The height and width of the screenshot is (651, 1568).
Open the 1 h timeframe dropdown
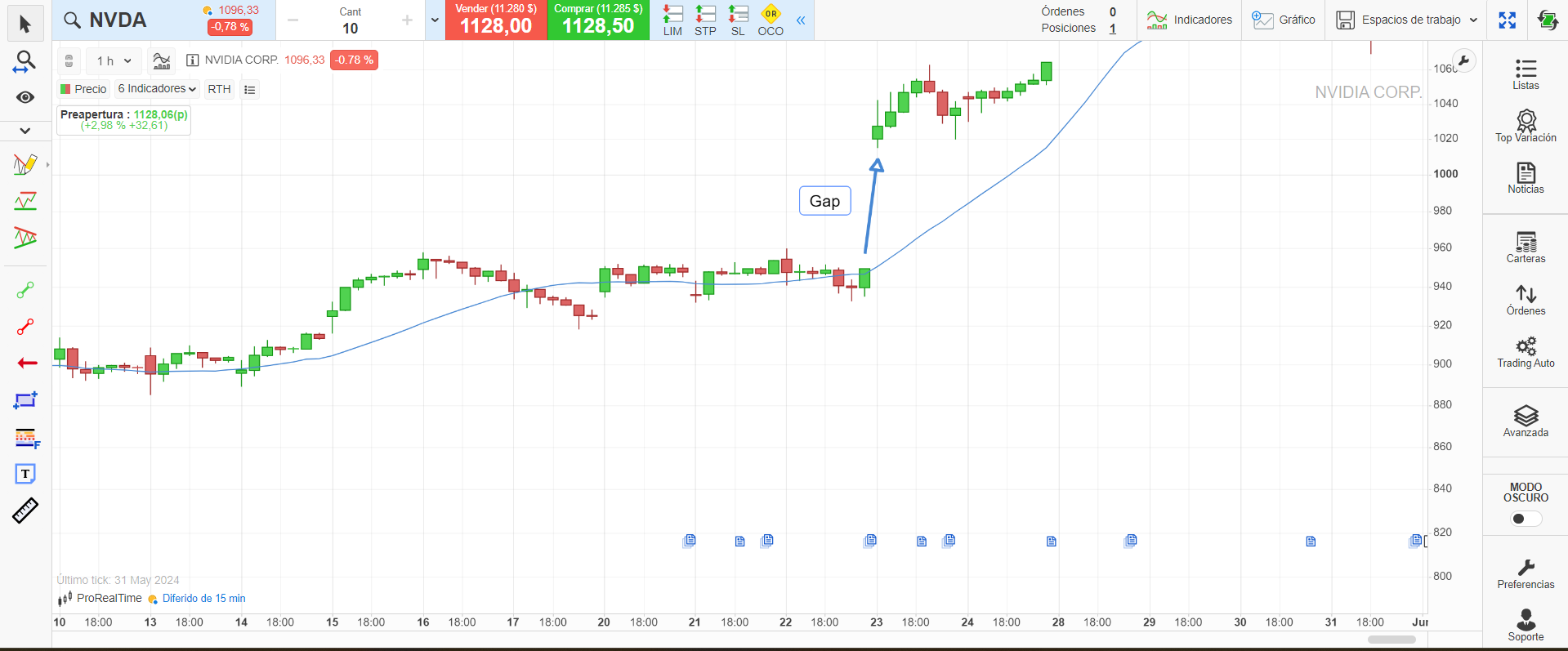tap(114, 60)
